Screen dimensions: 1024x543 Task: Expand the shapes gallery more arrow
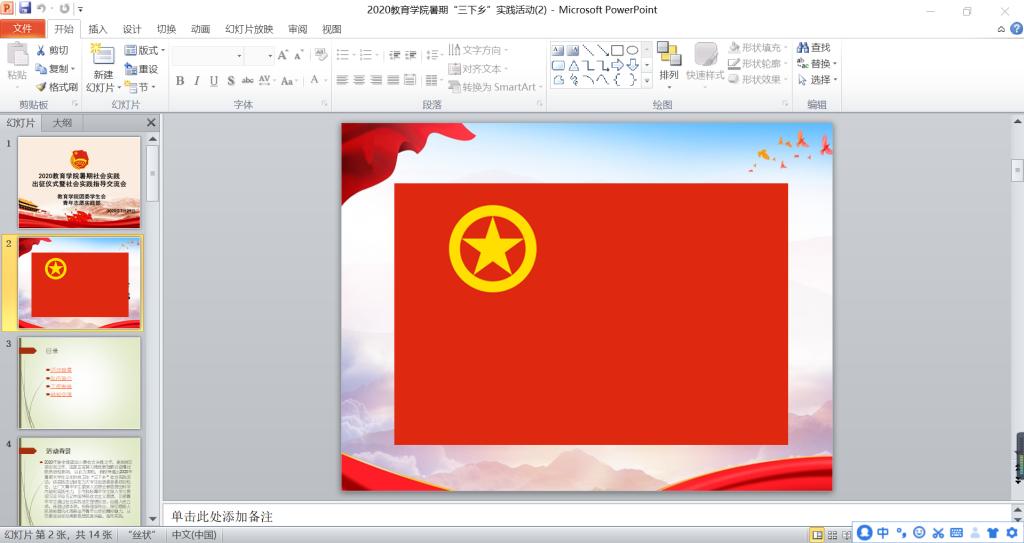(647, 80)
